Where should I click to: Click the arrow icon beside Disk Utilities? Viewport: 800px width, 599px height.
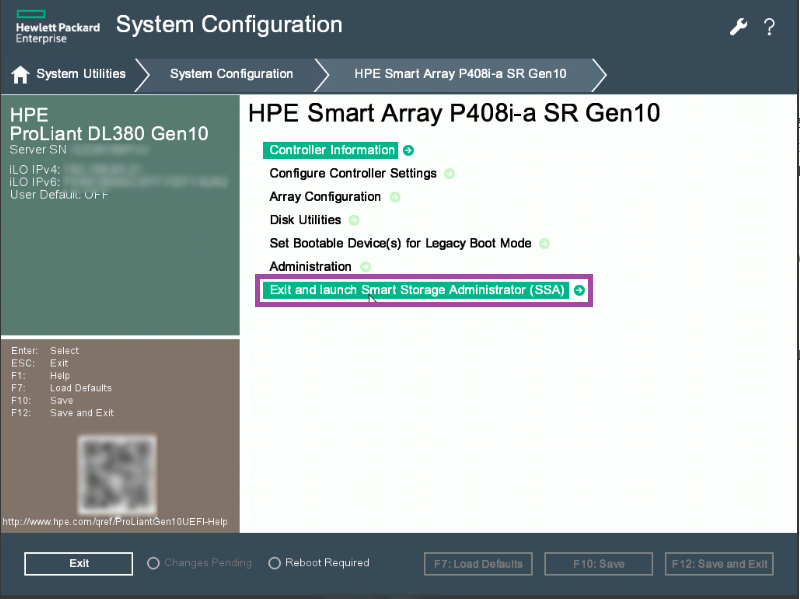coord(354,220)
